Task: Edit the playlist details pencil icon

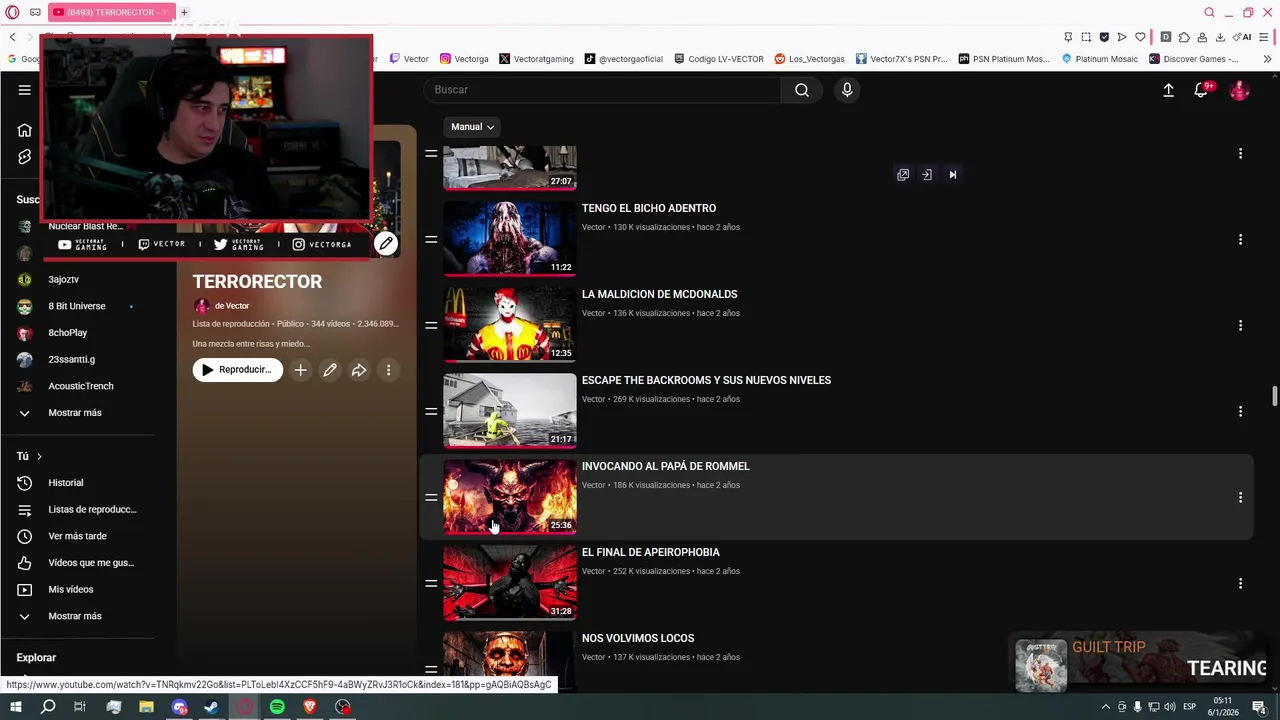Action: click(330, 370)
